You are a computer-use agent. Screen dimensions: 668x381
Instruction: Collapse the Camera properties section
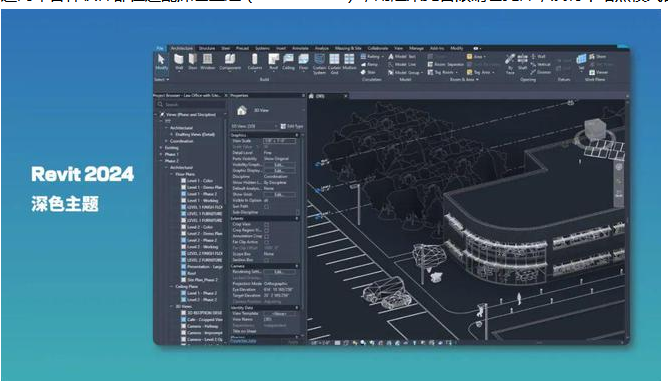[x=297, y=266]
